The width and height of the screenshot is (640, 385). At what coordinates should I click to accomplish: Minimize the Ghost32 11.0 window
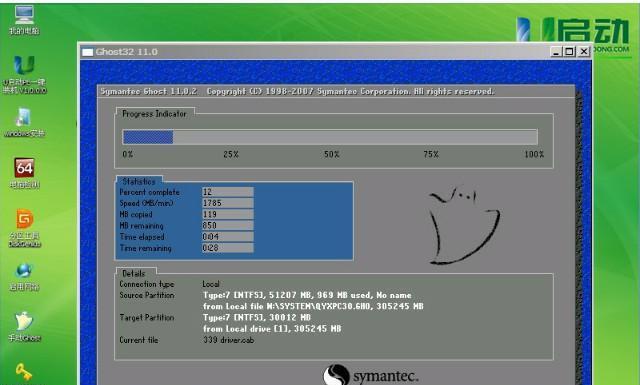pos(556,51)
